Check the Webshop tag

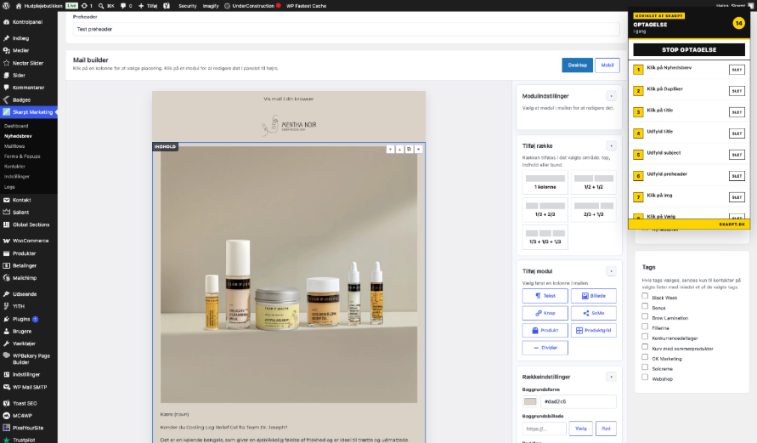(x=645, y=377)
